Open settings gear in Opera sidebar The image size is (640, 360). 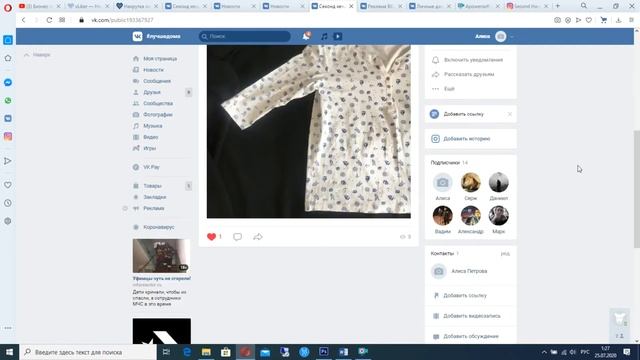click(8, 221)
